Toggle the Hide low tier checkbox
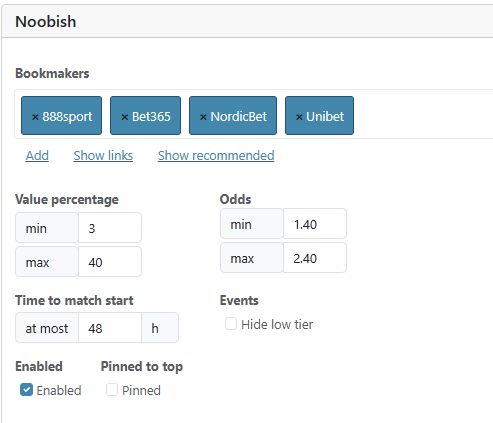493x423 pixels. coord(231,324)
